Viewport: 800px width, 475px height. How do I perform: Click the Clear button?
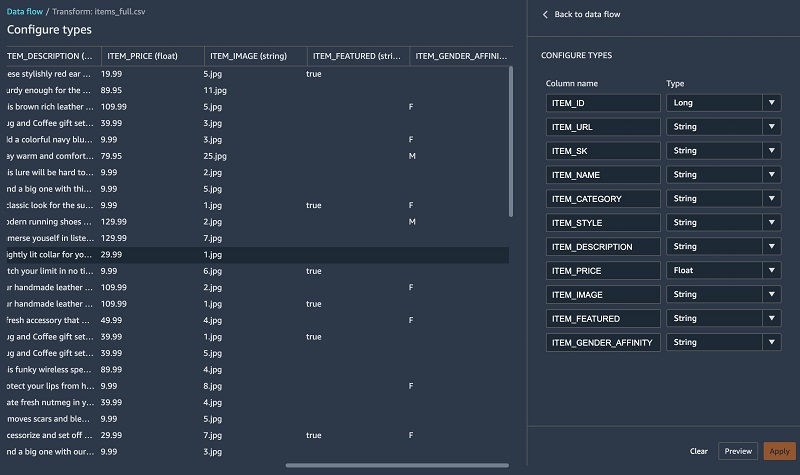pos(698,451)
